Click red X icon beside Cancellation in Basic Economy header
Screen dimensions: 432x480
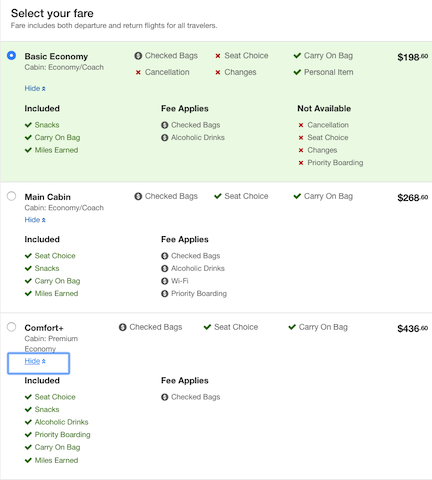click(x=138, y=72)
